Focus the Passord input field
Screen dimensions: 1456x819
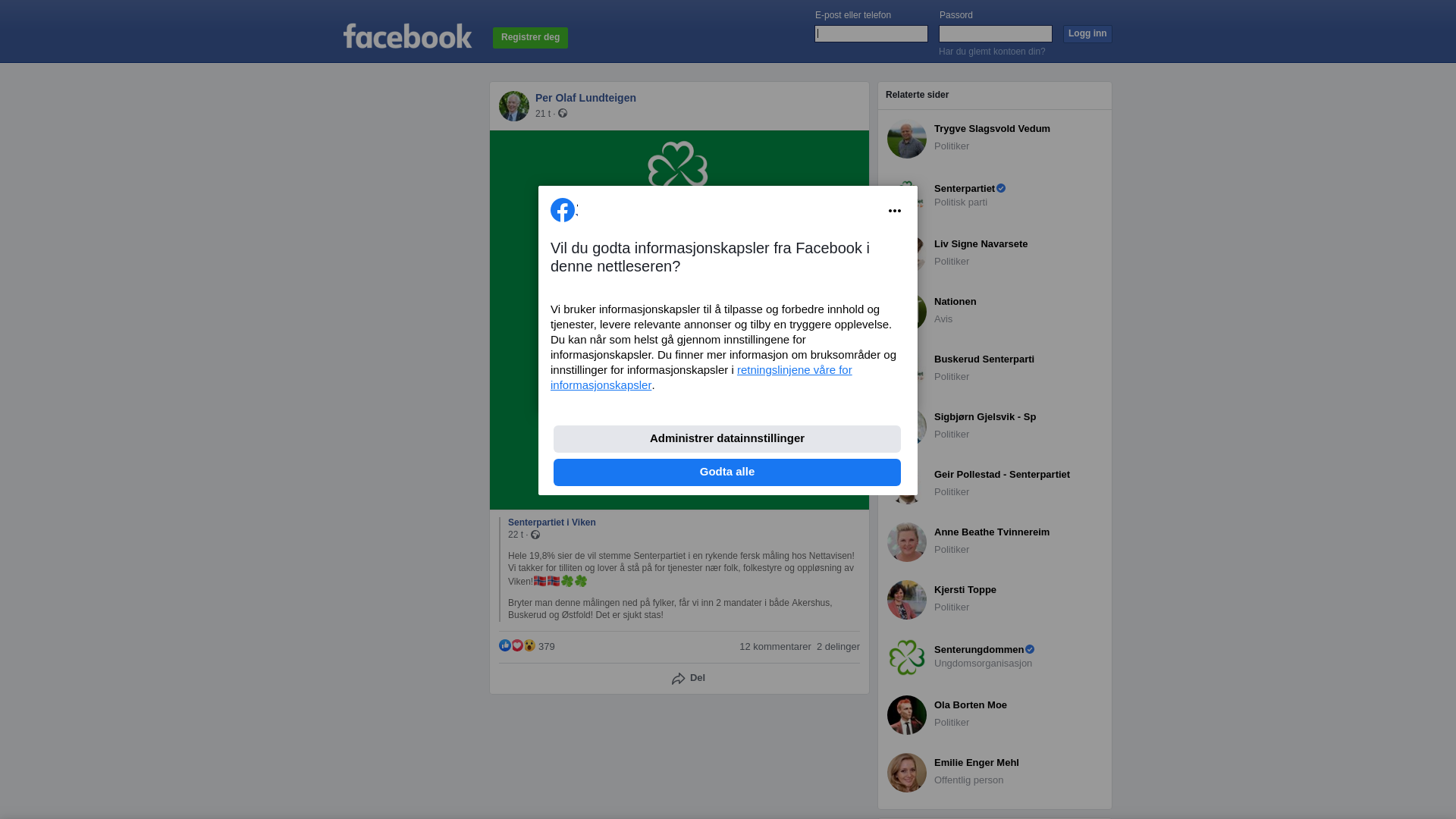[996, 33]
